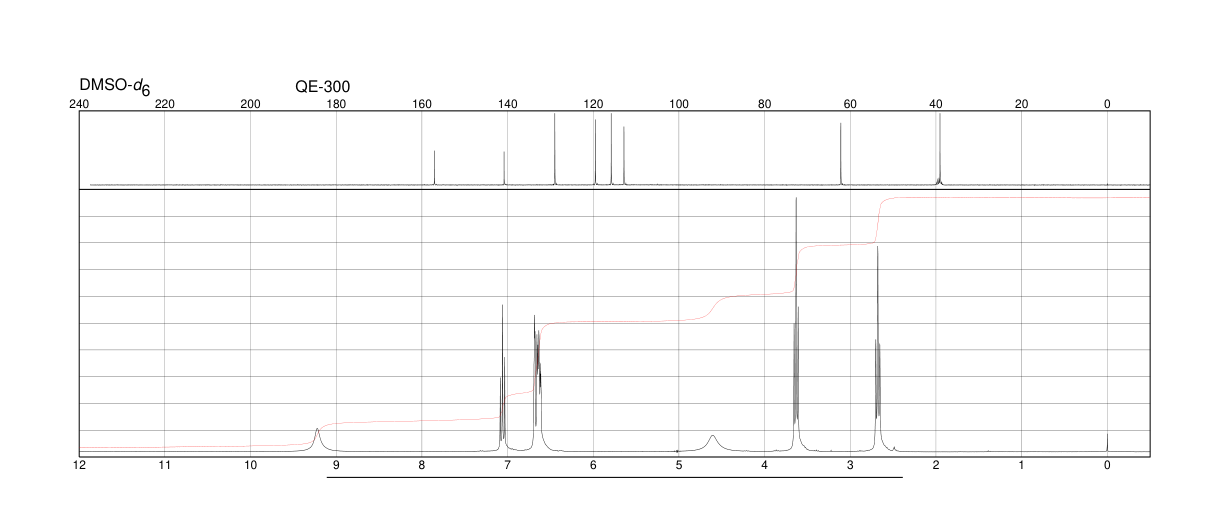The width and height of the screenshot is (1224, 528).
Task: Select the 0 tick on the carbon axis
Action: pyautogui.click(x=1107, y=104)
